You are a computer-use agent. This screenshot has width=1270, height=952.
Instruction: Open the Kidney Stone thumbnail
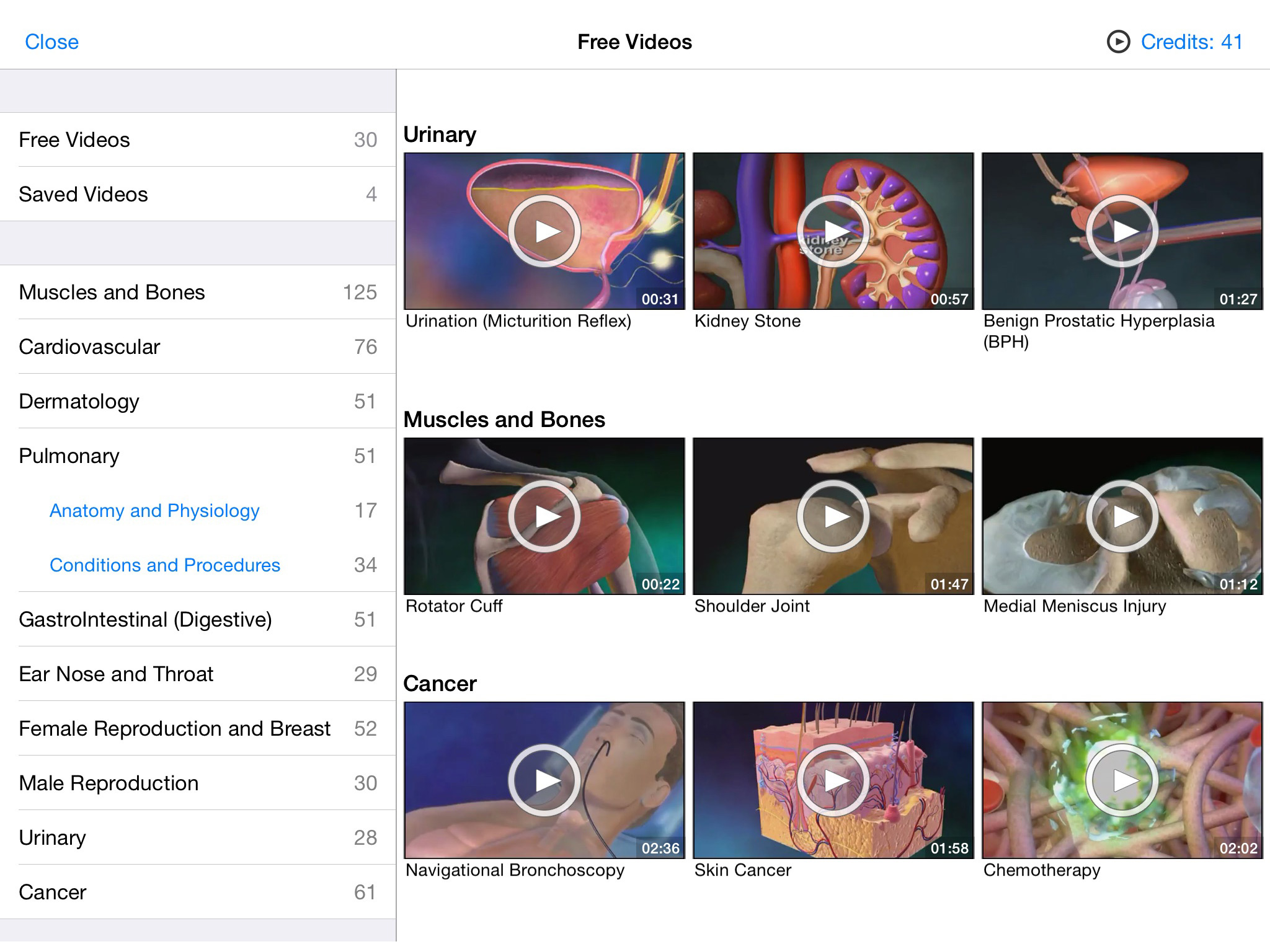click(x=833, y=231)
